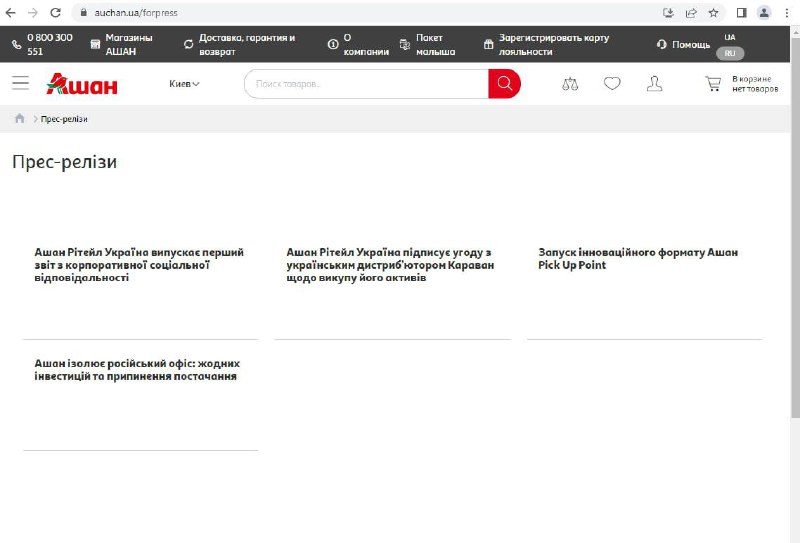Open product comparison scales icon
Viewport: 800px width, 543px height.
tap(570, 84)
